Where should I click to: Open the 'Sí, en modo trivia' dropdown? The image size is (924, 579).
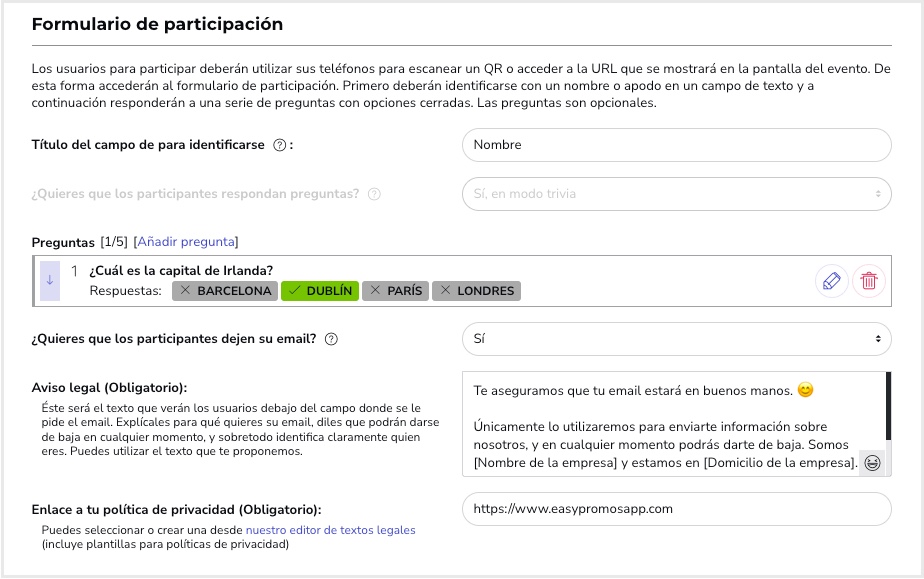(x=676, y=194)
